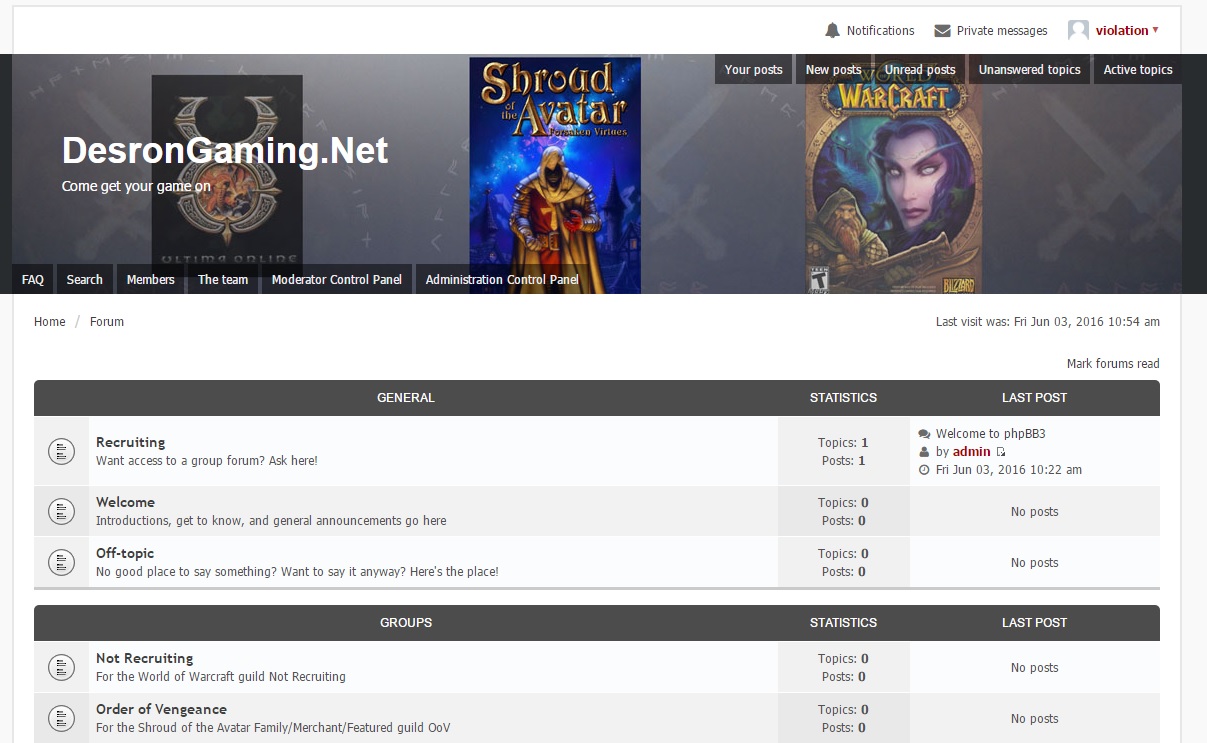Click the GROUPS category header
This screenshot has width=1207, height=743.
[x=406, y=623]
